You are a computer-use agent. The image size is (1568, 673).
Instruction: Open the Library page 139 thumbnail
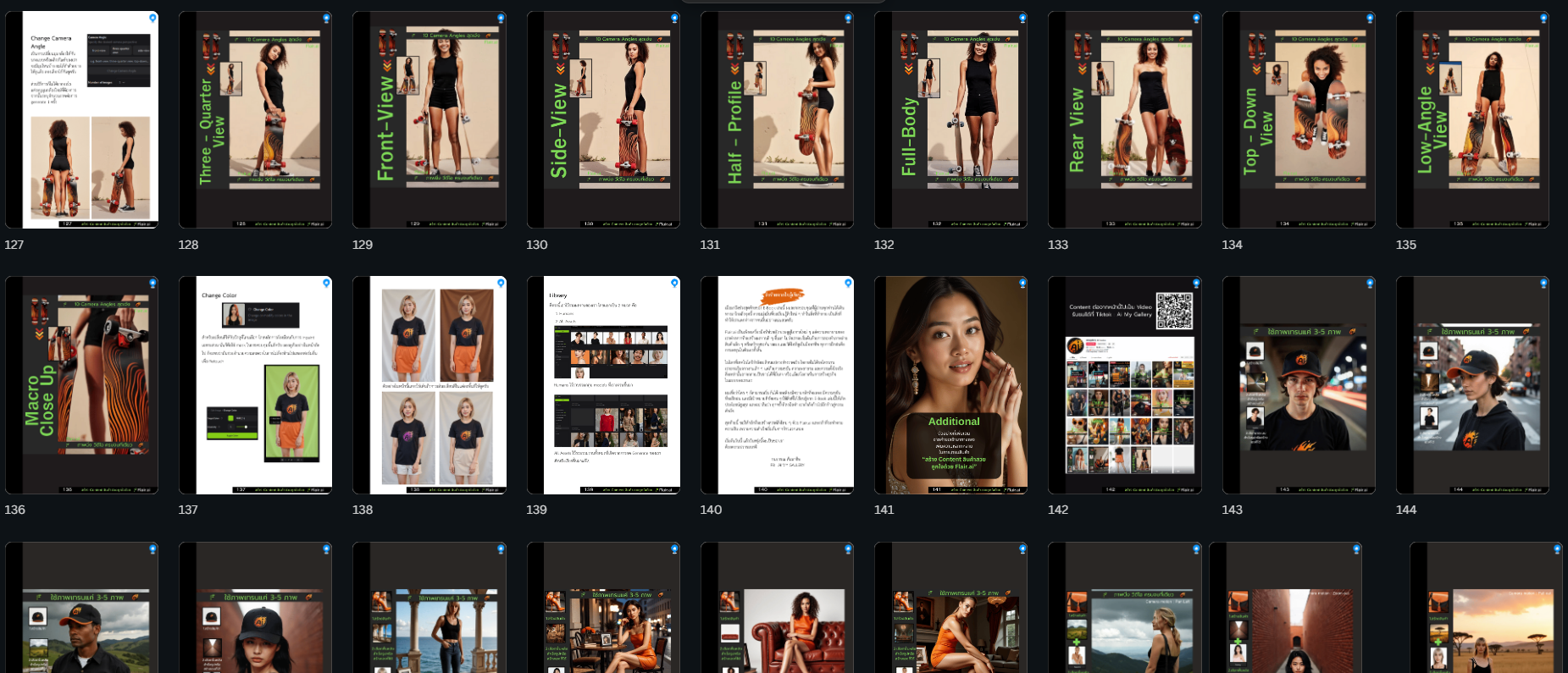coord(603,384)
